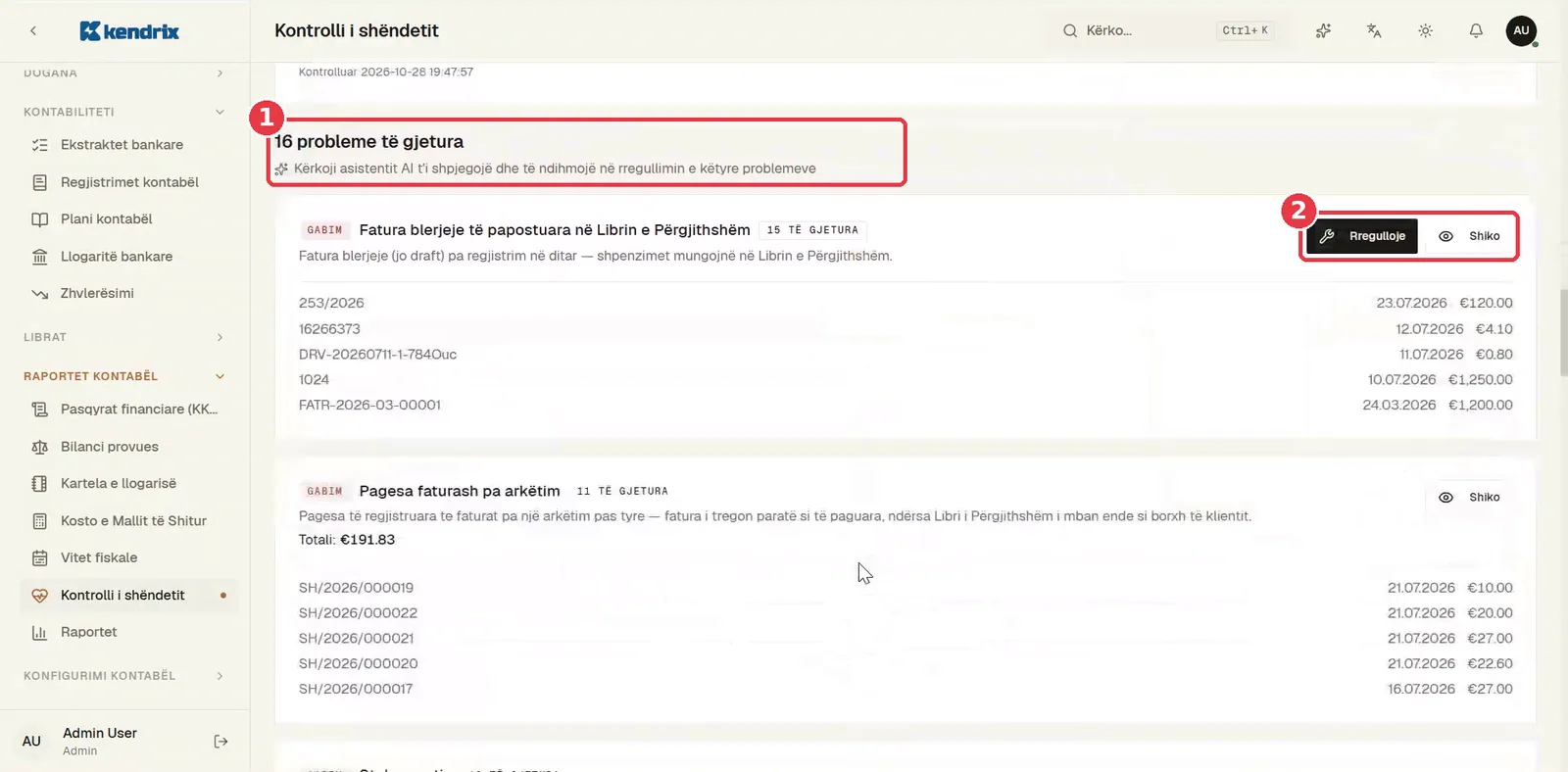Click invoice row 16266373
The image size is (1568, 772).
906,329
